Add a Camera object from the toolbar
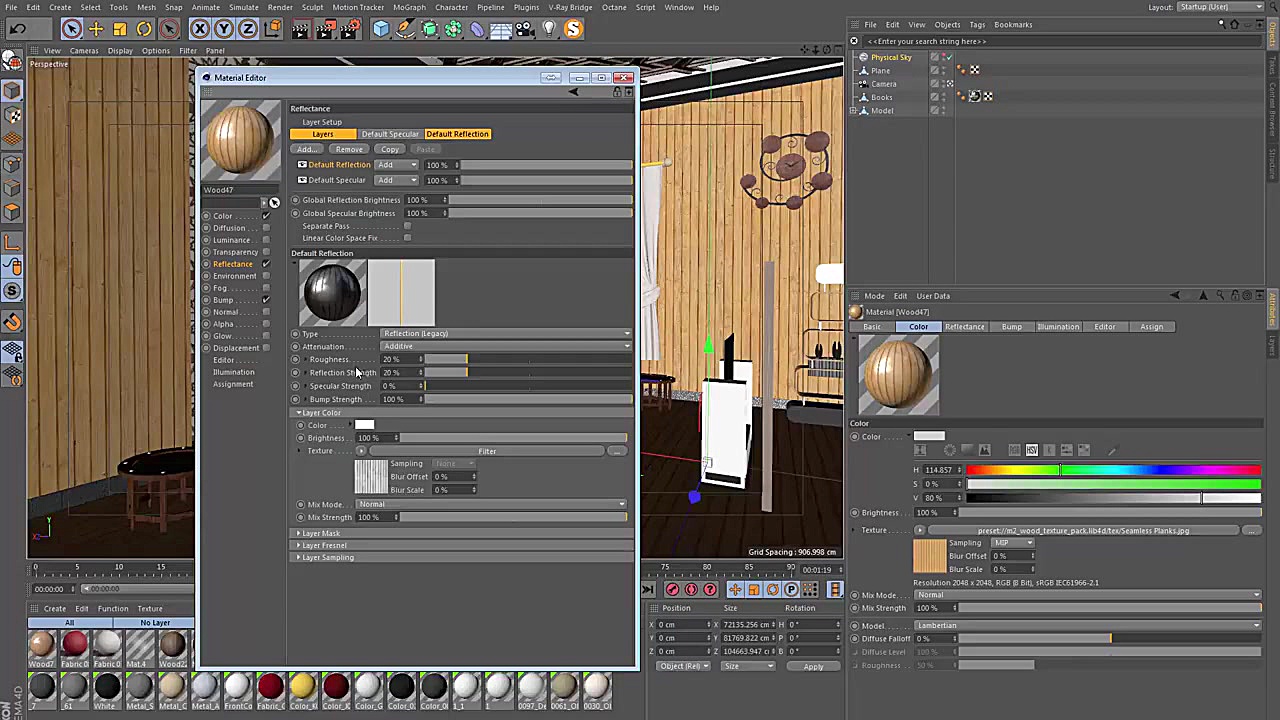This screenshot has height=720, width=1280. click(x=523, y=28)
